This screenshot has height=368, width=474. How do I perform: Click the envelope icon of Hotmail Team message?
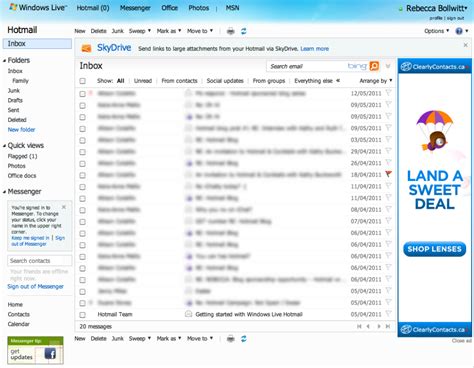[x=189, y=314]
